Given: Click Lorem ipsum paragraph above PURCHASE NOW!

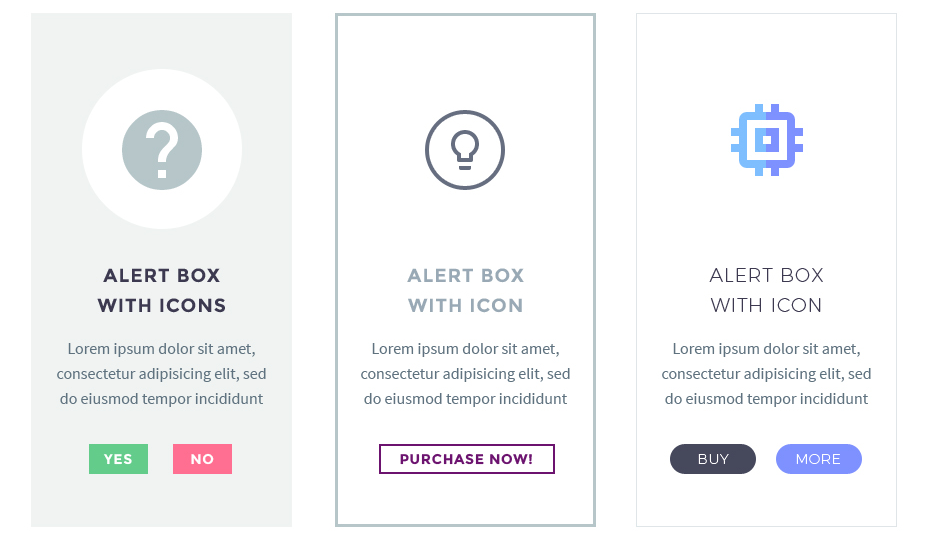Looking at the screenshot, I should tap(466, 374).
